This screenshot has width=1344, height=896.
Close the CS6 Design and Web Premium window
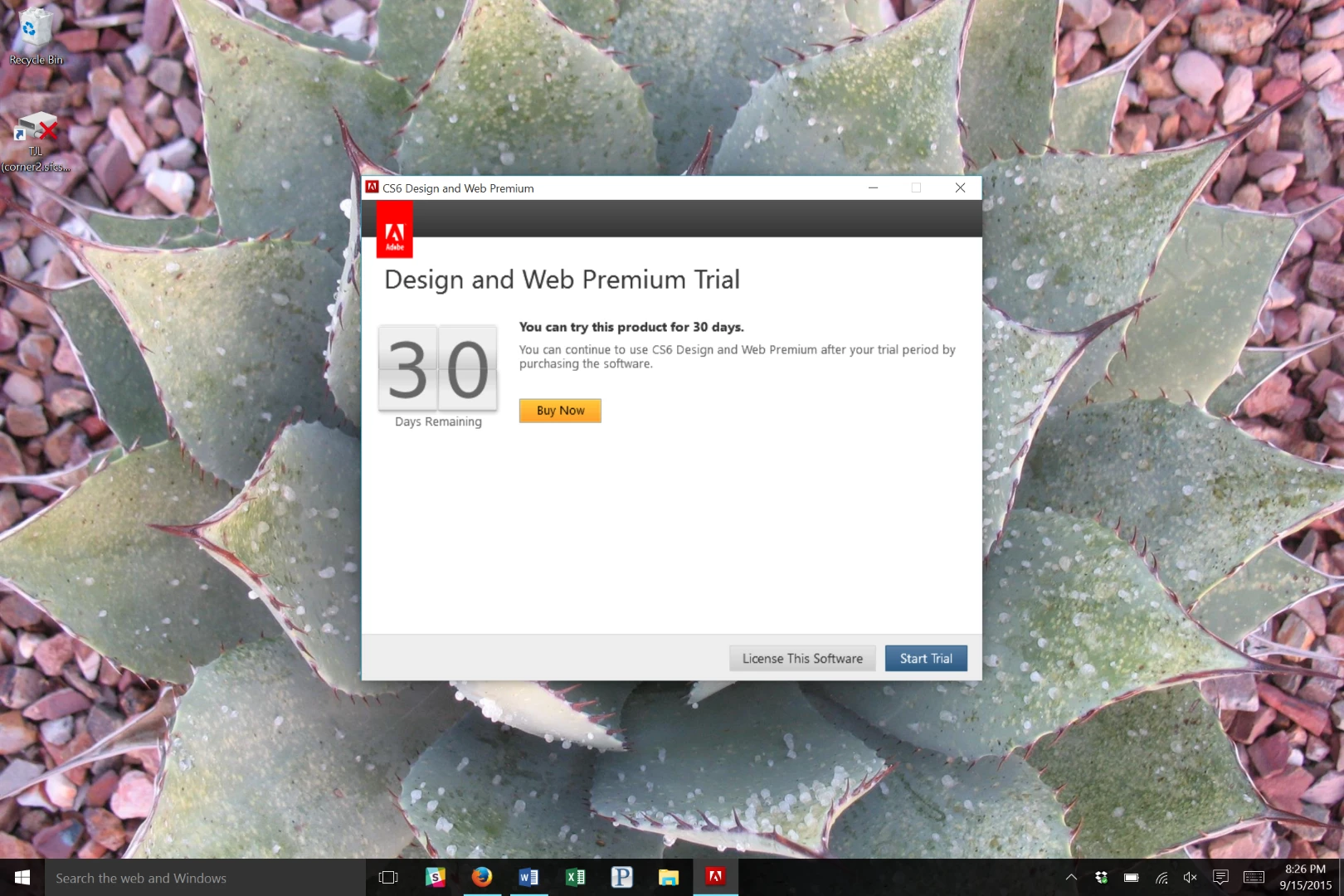click(x=960, y=187)
